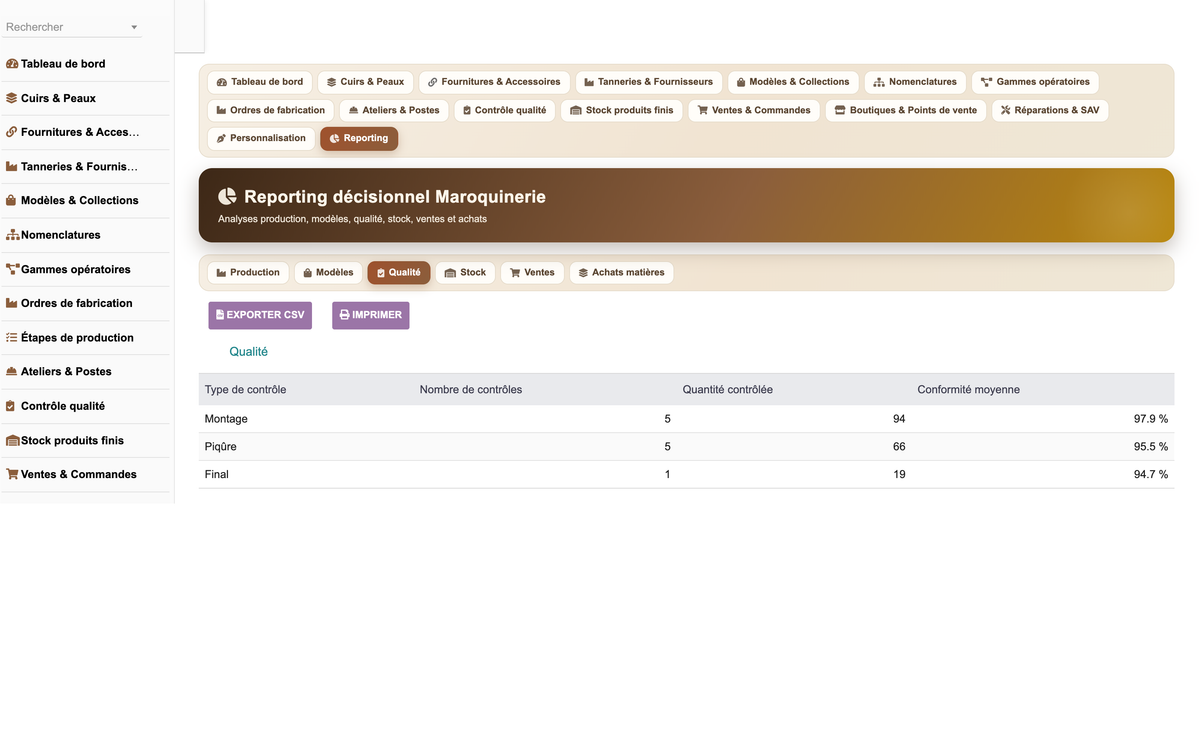
Task: Click the 94.7 % conformity value
Action: (1150, 474)
